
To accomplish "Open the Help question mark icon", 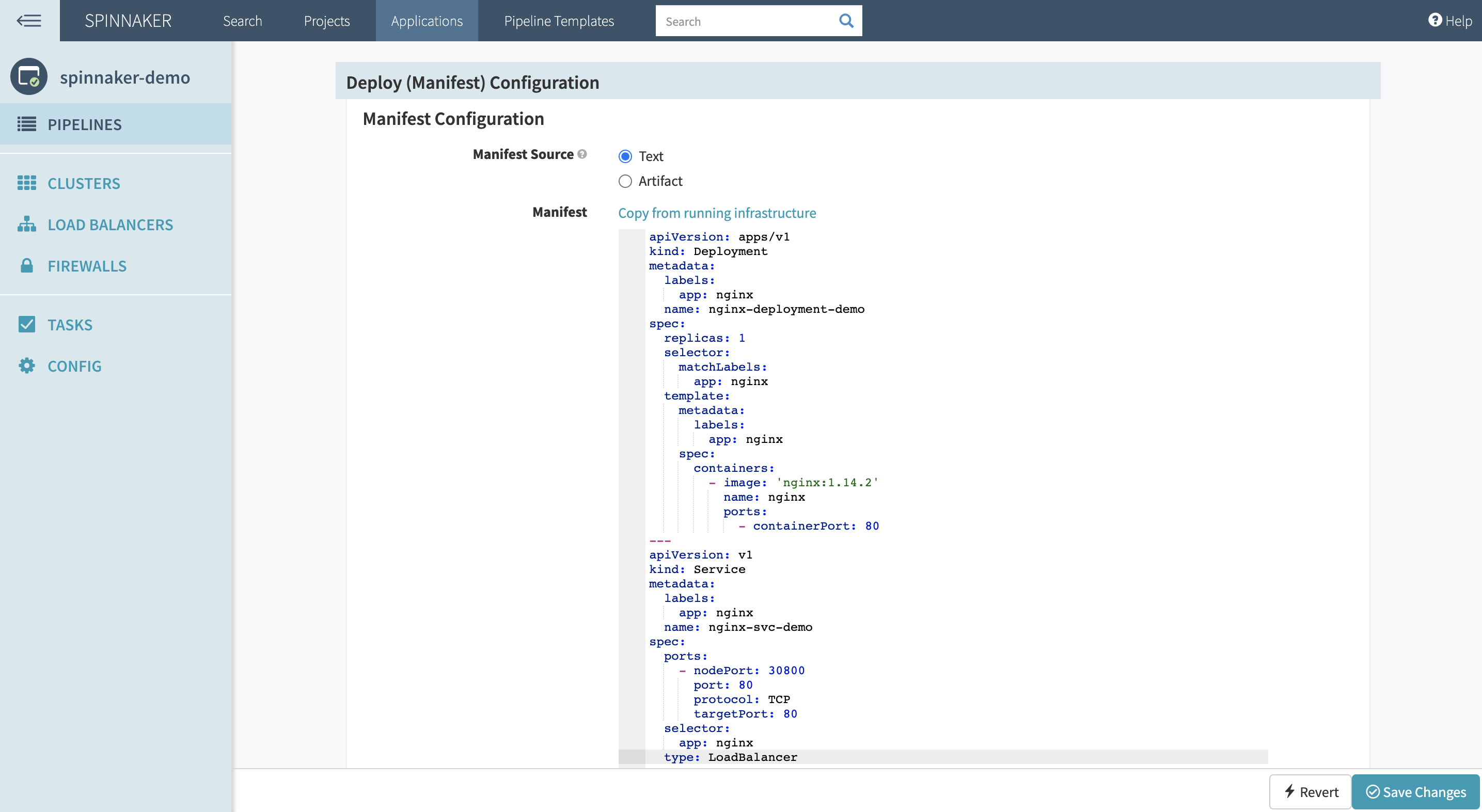I will coord(1435,20).
